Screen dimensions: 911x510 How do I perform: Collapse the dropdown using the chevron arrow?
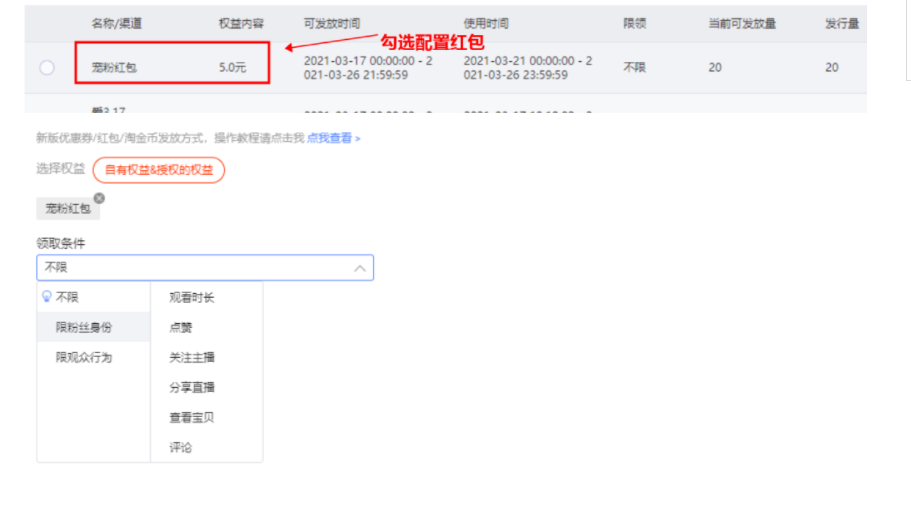[x=360, y=268]
